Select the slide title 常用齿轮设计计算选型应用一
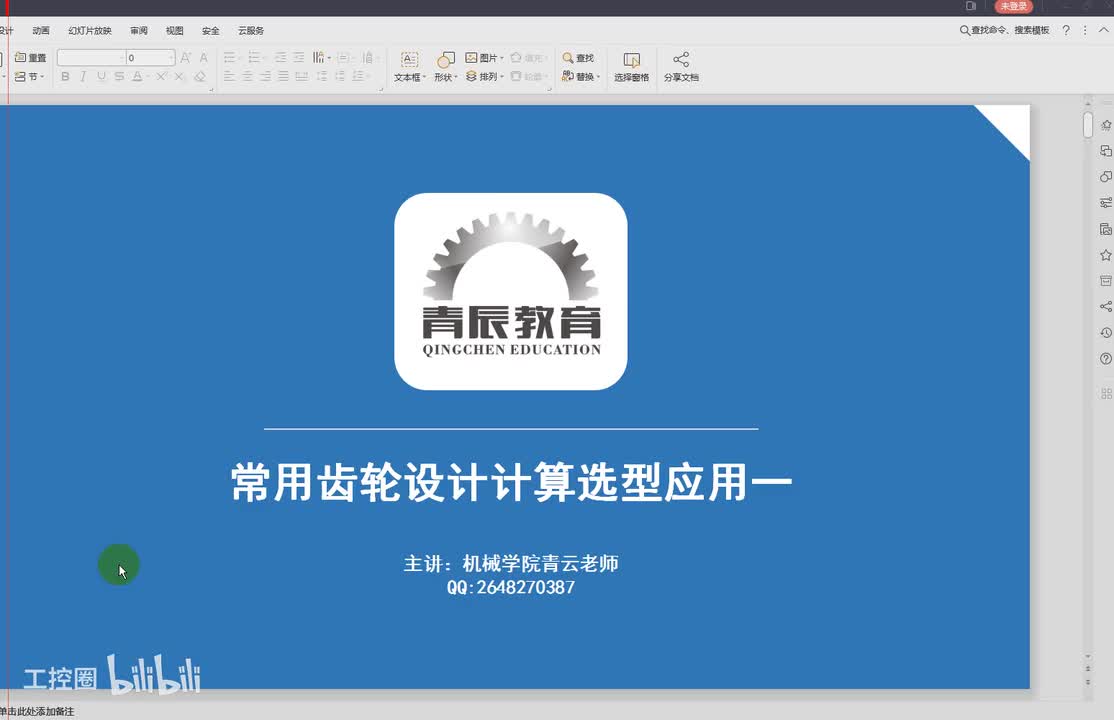1114x720 pixels. [x=512, y=483]
